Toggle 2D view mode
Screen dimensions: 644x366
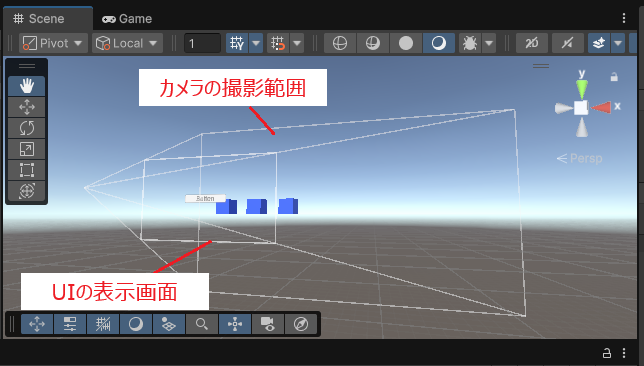[531, 43]
